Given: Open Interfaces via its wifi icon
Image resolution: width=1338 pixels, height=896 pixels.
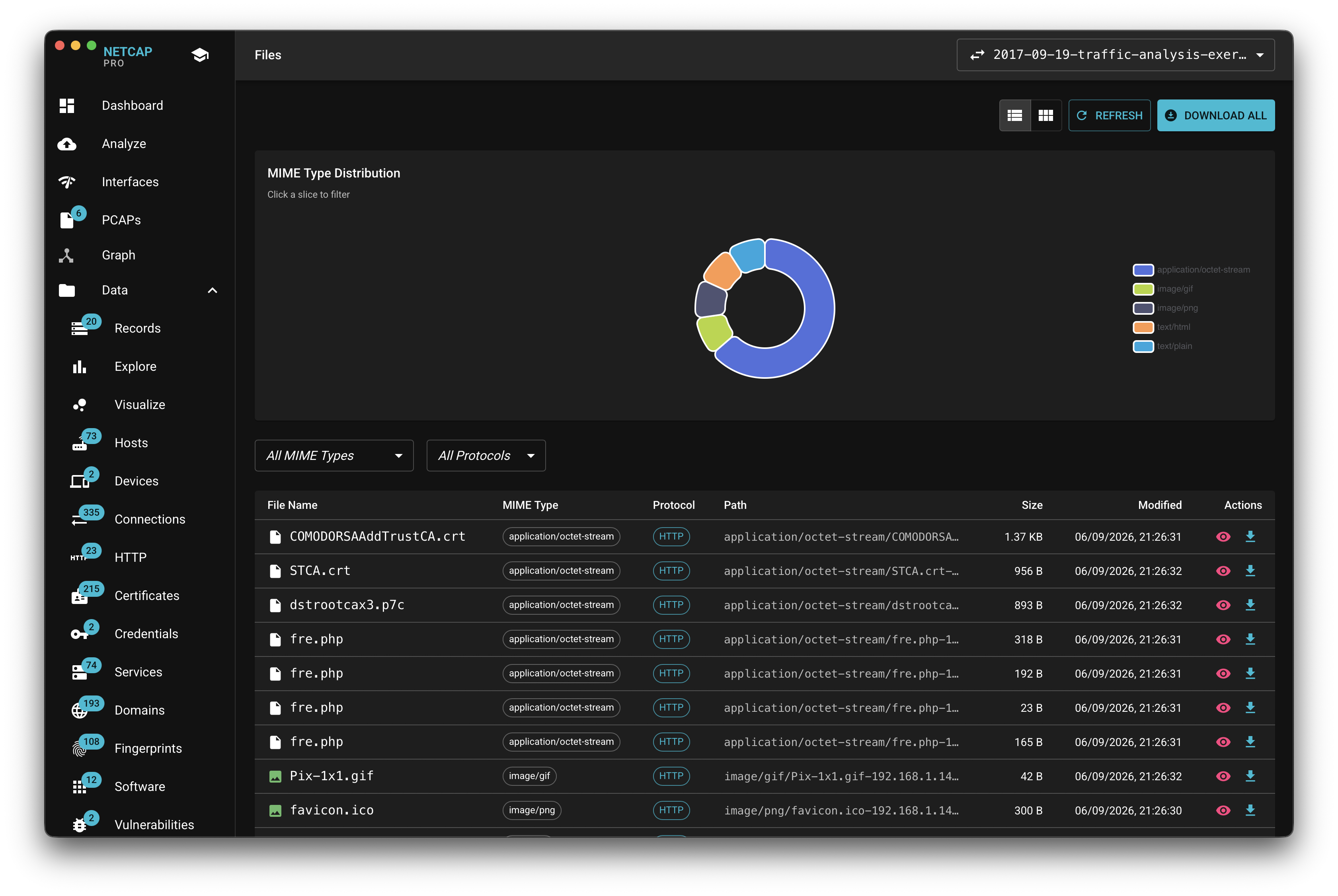Looking at the screenshot, I should 67,182.
